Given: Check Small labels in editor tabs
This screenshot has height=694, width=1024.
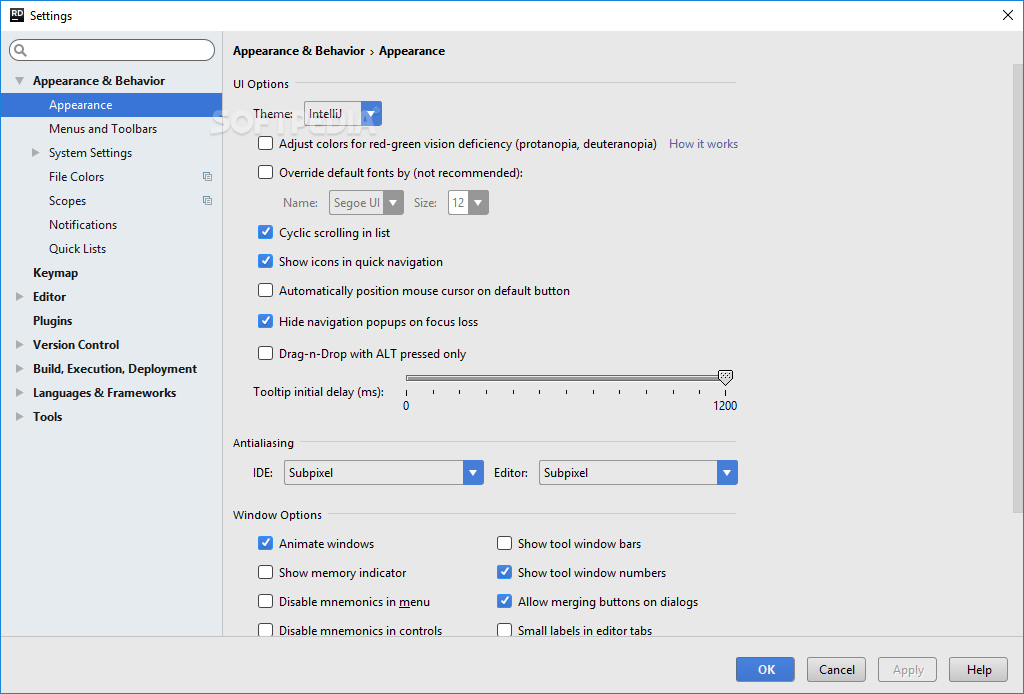Looking at the screenshot, I should click(504, 630).
